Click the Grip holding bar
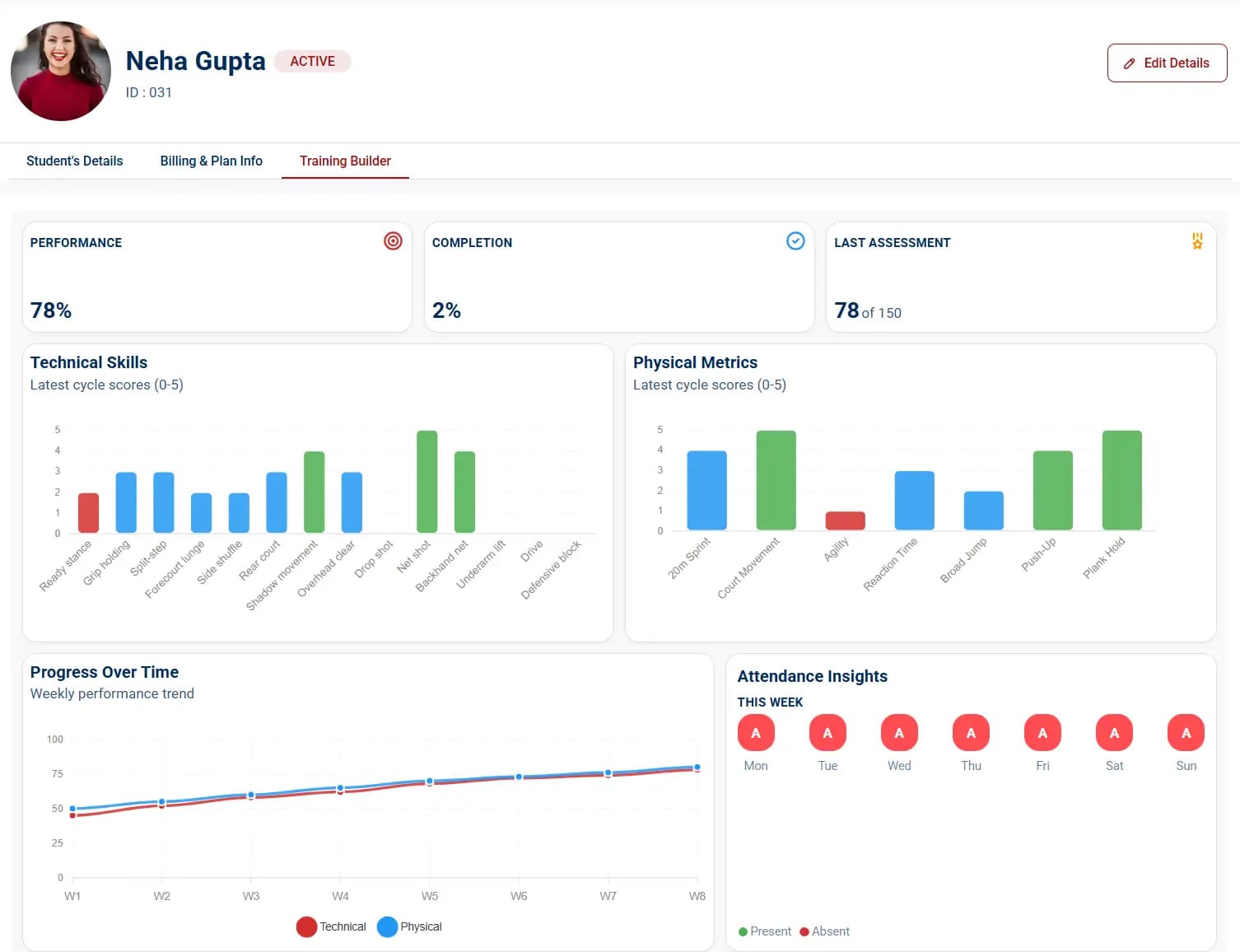This screenshot has height=952, width=1240. 126,502
